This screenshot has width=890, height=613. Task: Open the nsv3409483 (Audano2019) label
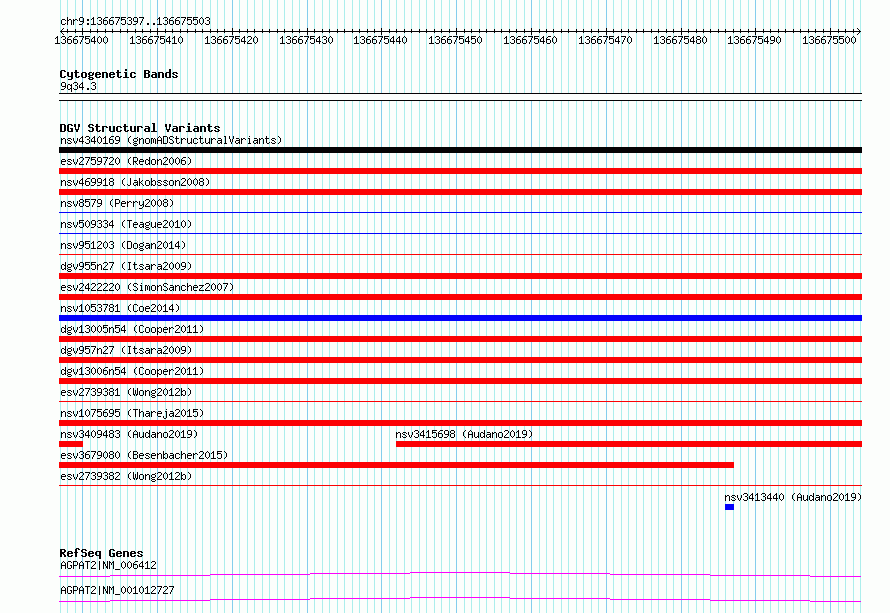click(x=129, y=434)
